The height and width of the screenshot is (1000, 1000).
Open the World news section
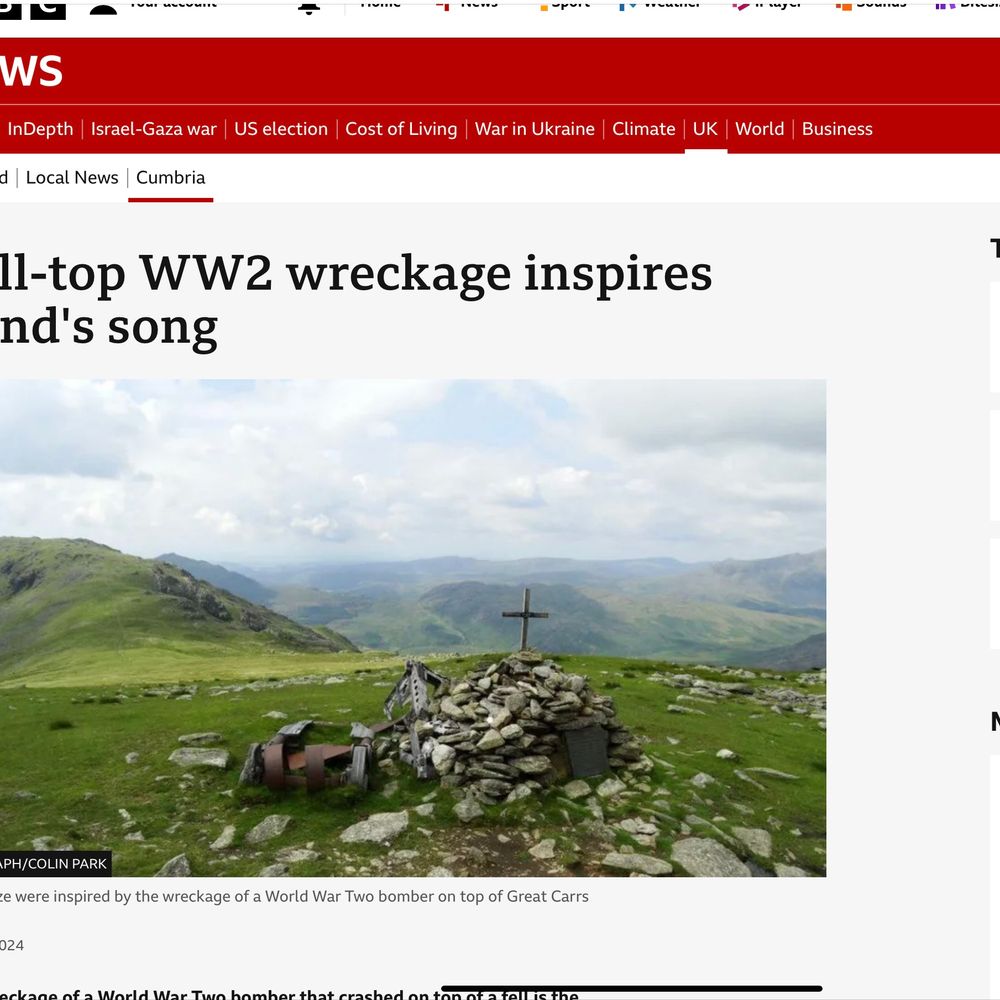point(760,129)
